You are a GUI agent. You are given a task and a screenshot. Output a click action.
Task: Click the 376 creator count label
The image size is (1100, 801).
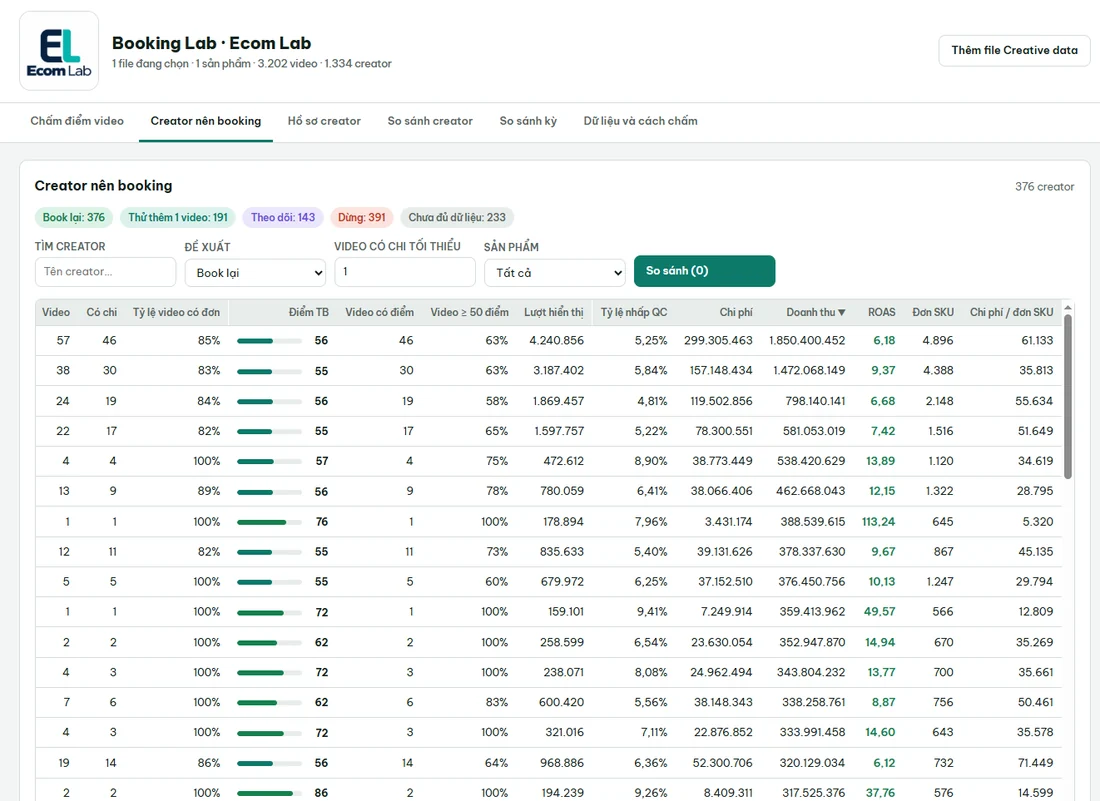[1045, 187]
